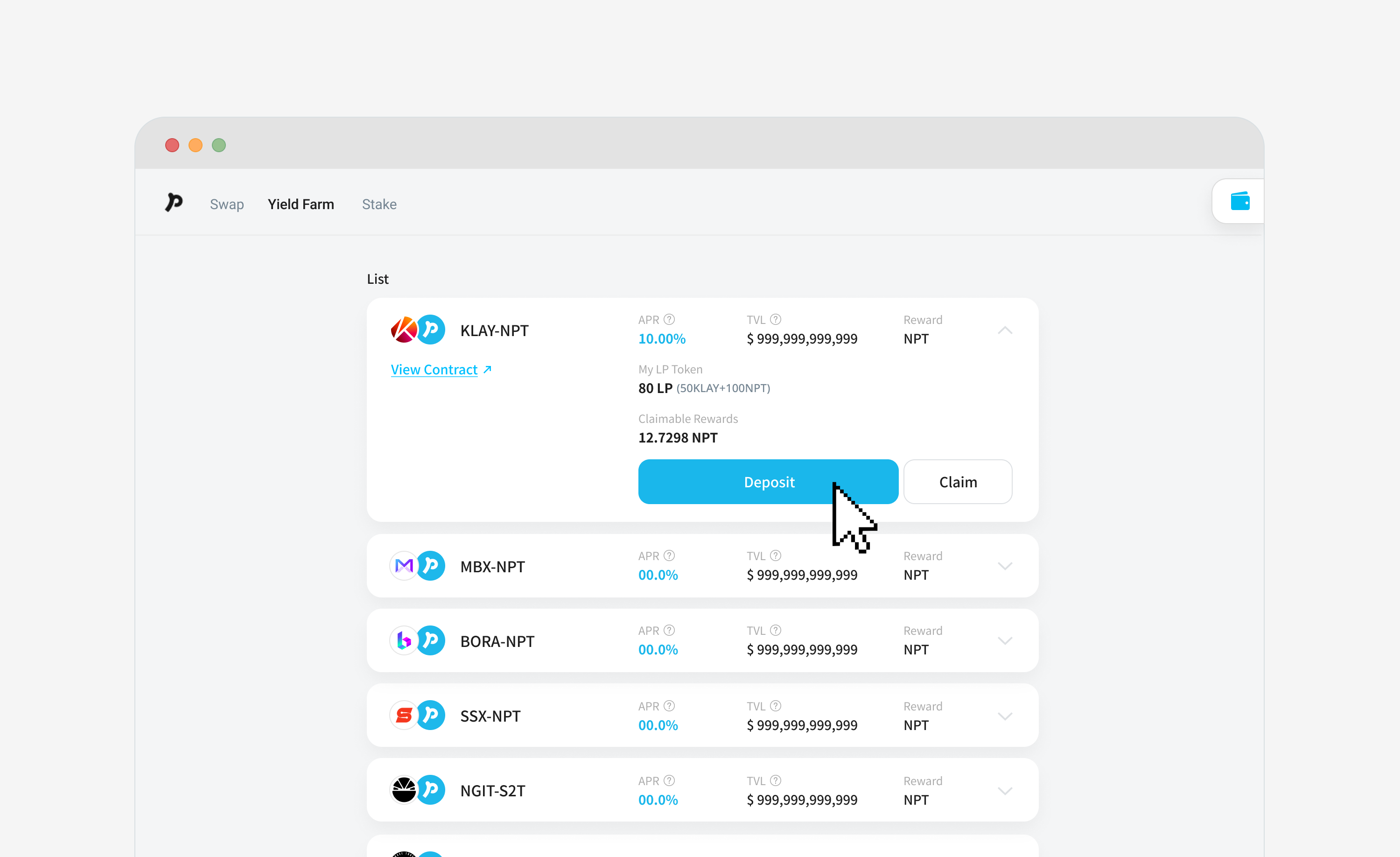Click the KLAY-NPT pool name

coord(494,330)
